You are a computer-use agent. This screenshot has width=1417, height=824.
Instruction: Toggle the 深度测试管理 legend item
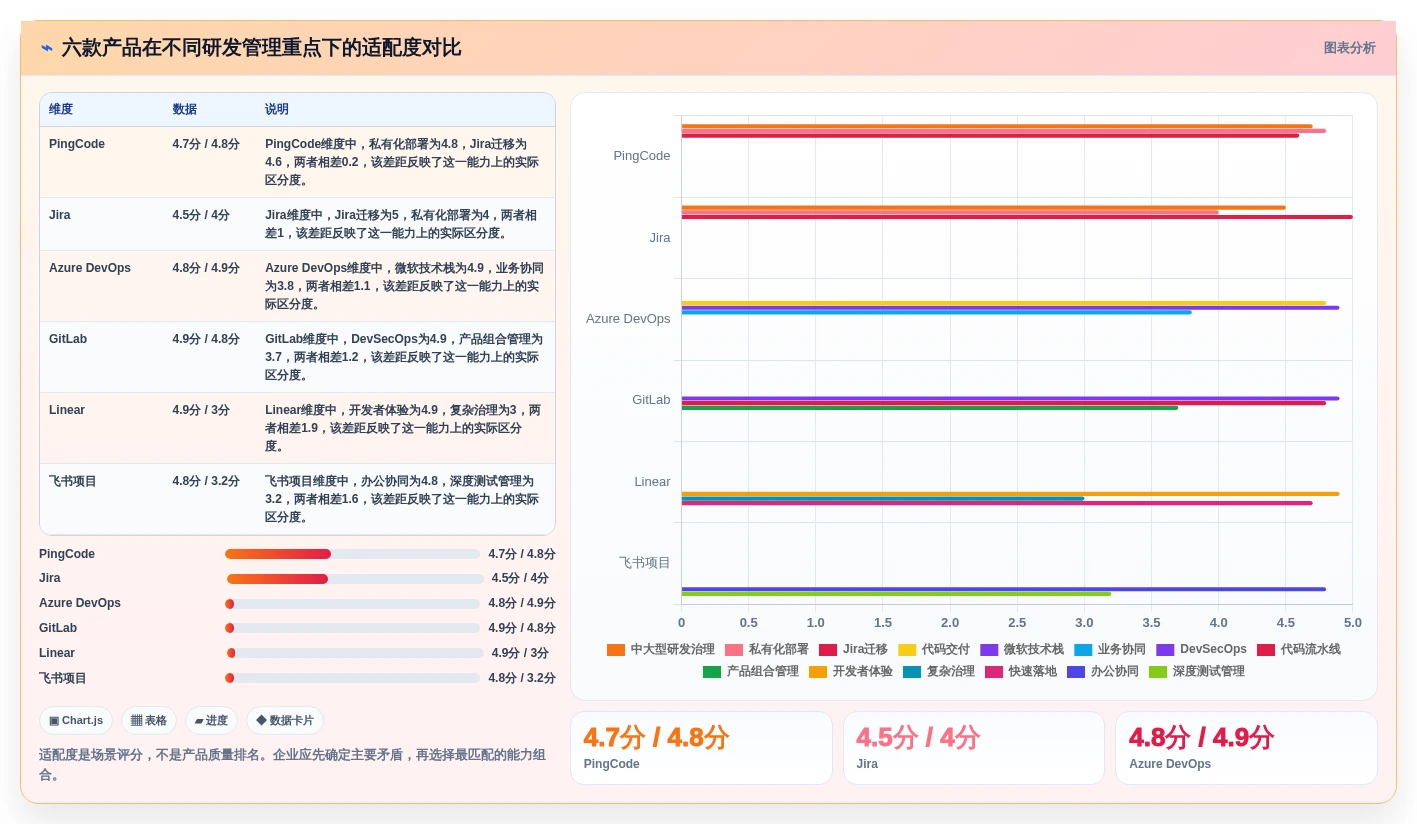[1197, 671]
